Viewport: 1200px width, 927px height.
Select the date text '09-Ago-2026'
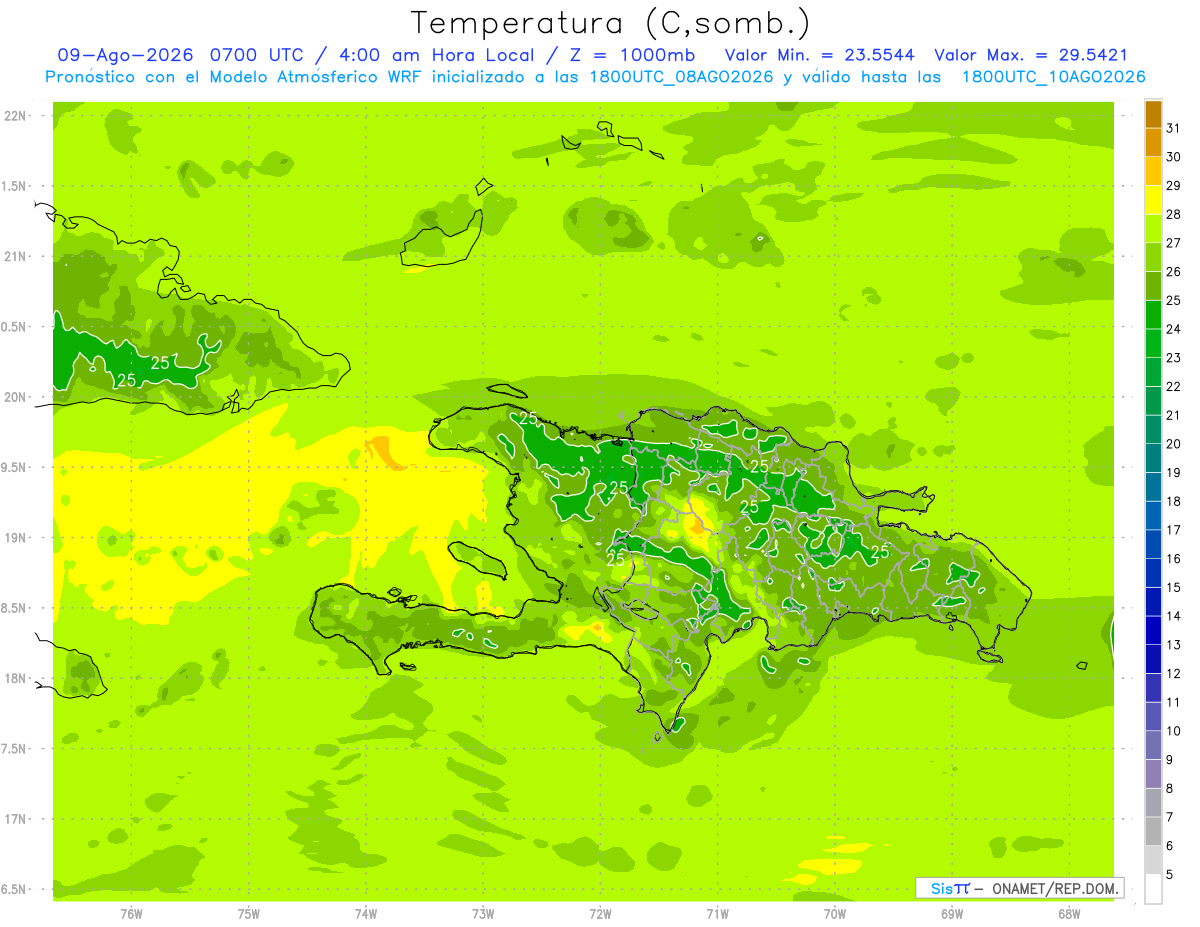[x=126, y=55]
